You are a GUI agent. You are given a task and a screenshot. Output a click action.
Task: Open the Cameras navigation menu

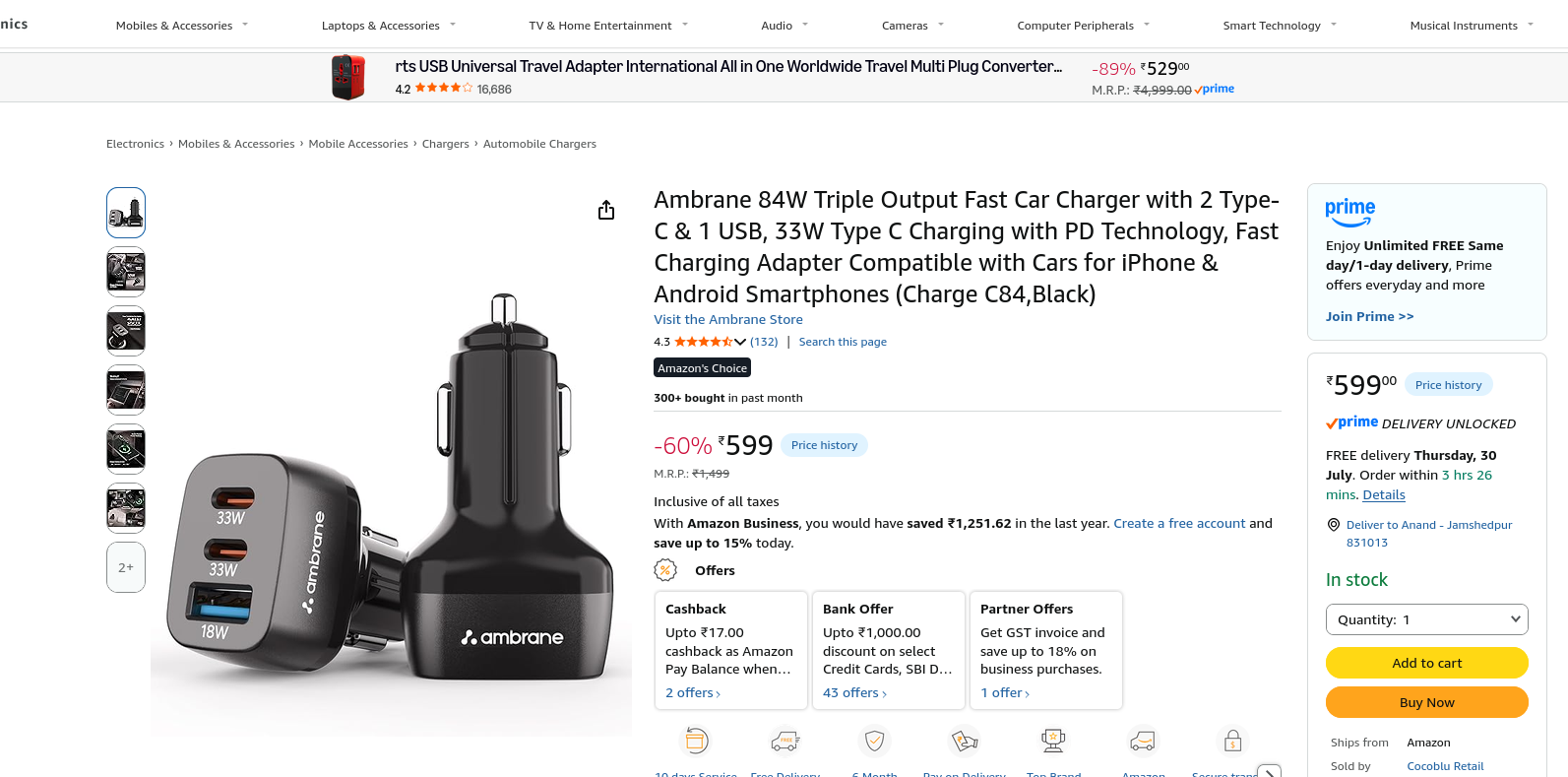912,26
